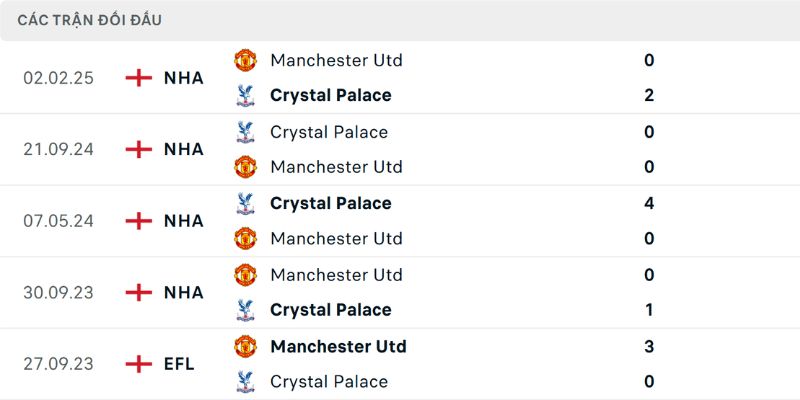Click Manchester Utd's score of 3
The width and height of the screenshot is (800, 400).
649,346
